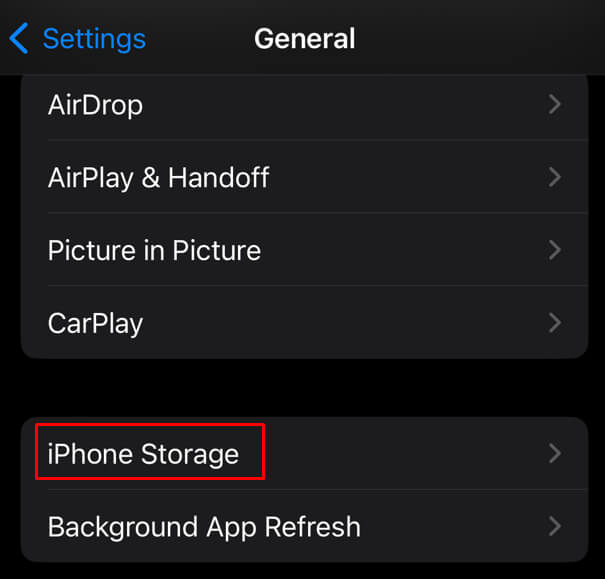The image size is (605, 579).
Task: Click the arrow next to AirPlay & Handoff
Action: [554, 177]
